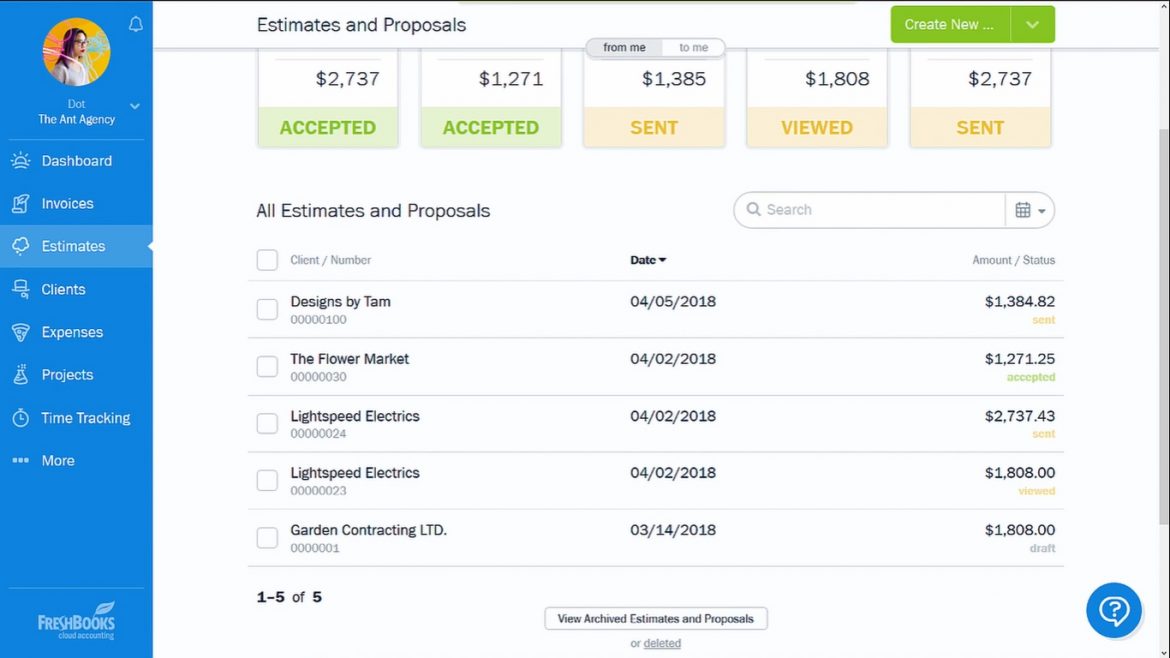This screenshot has height=658, width=1170.
Task: Open the Date sort dropdown
Action: point(648,259)
